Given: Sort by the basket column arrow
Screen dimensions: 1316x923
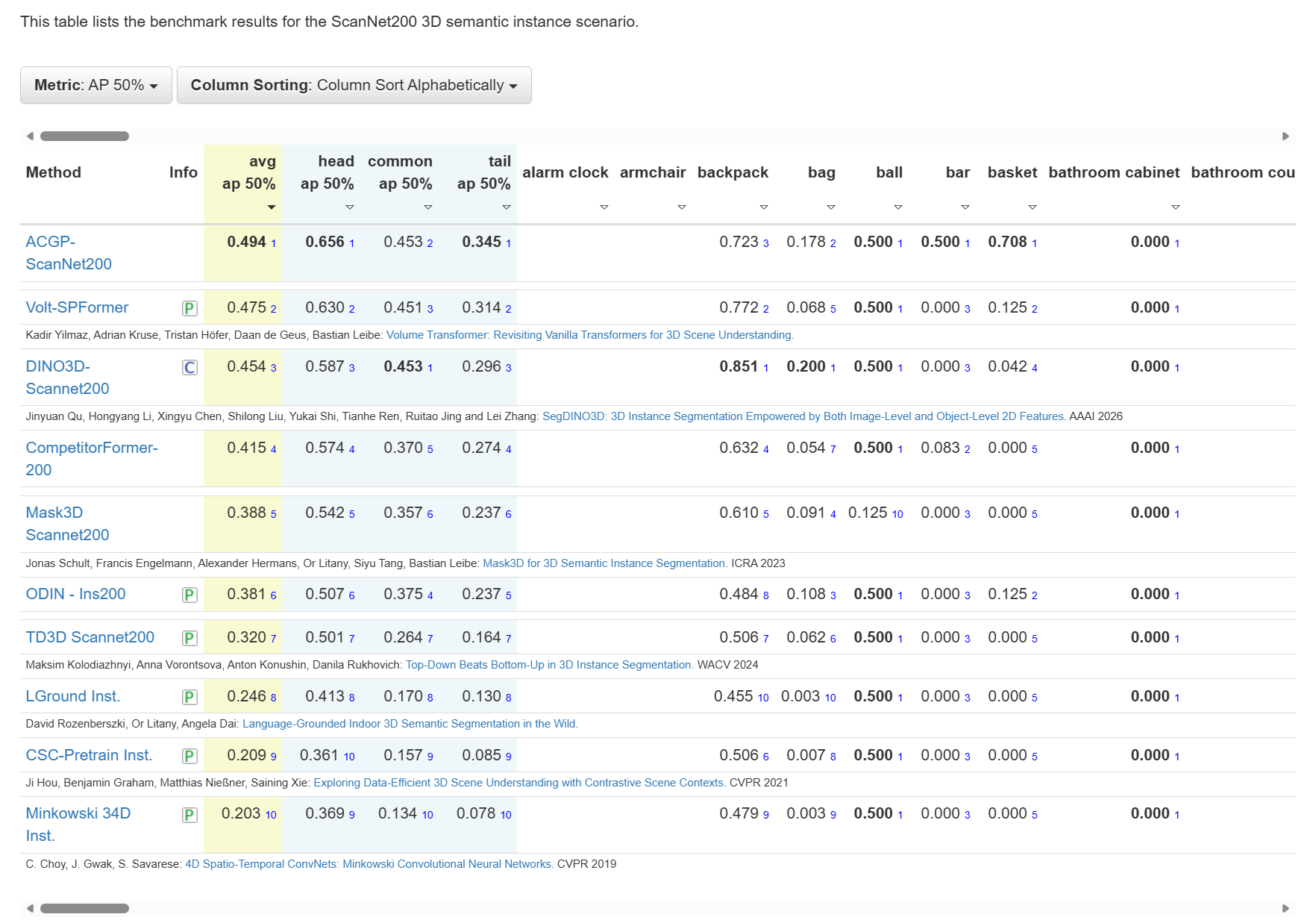Looking at the screenshot, I should click(x=1033, y=207).
